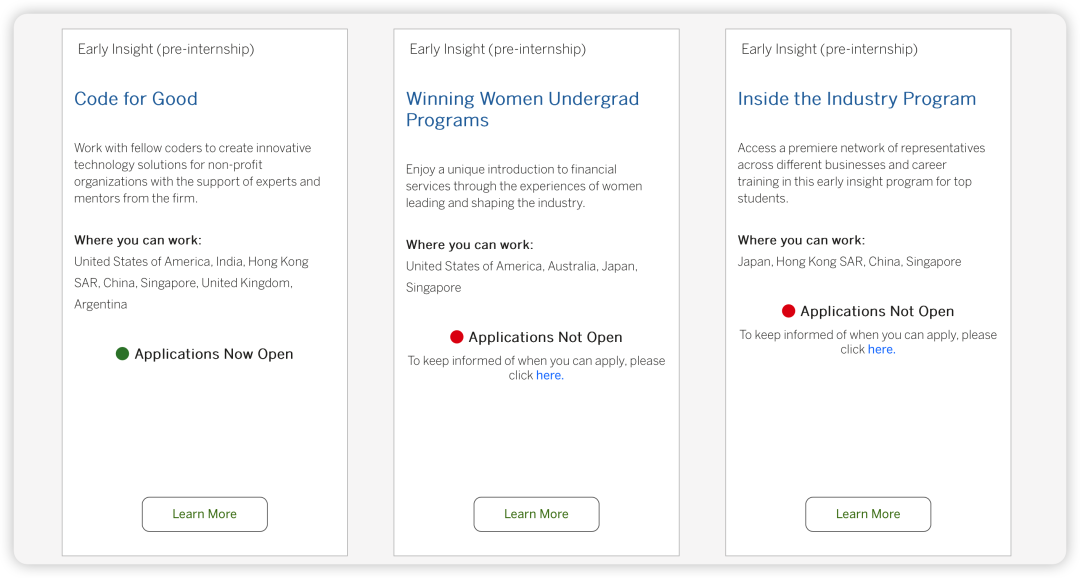Image resolution: width=1080 pixels, height=578 pixels.
Task: Click 'Early Insight (pre-internship)' label above Code for Good
Action: tap(166, 49)
